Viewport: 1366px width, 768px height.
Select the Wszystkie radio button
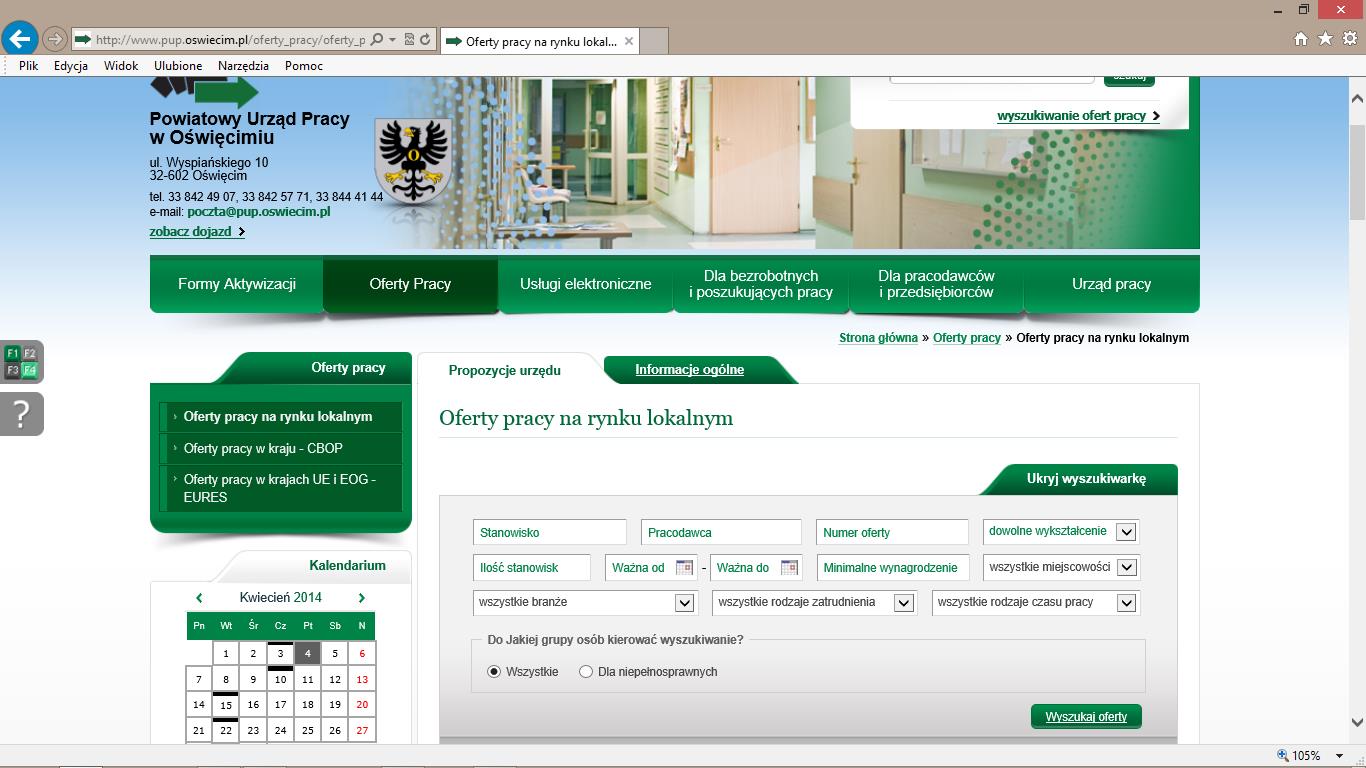pyautogui.click(x=494, y=672)
